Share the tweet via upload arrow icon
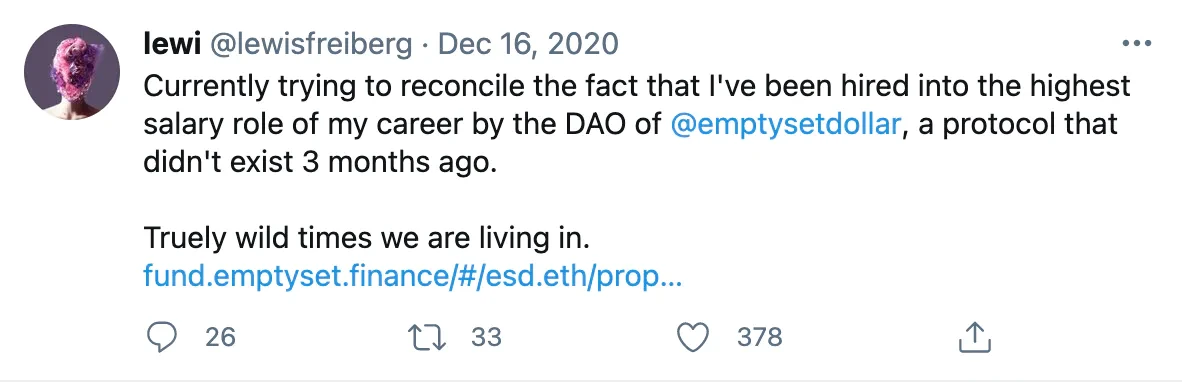 (x=973, y=337)
